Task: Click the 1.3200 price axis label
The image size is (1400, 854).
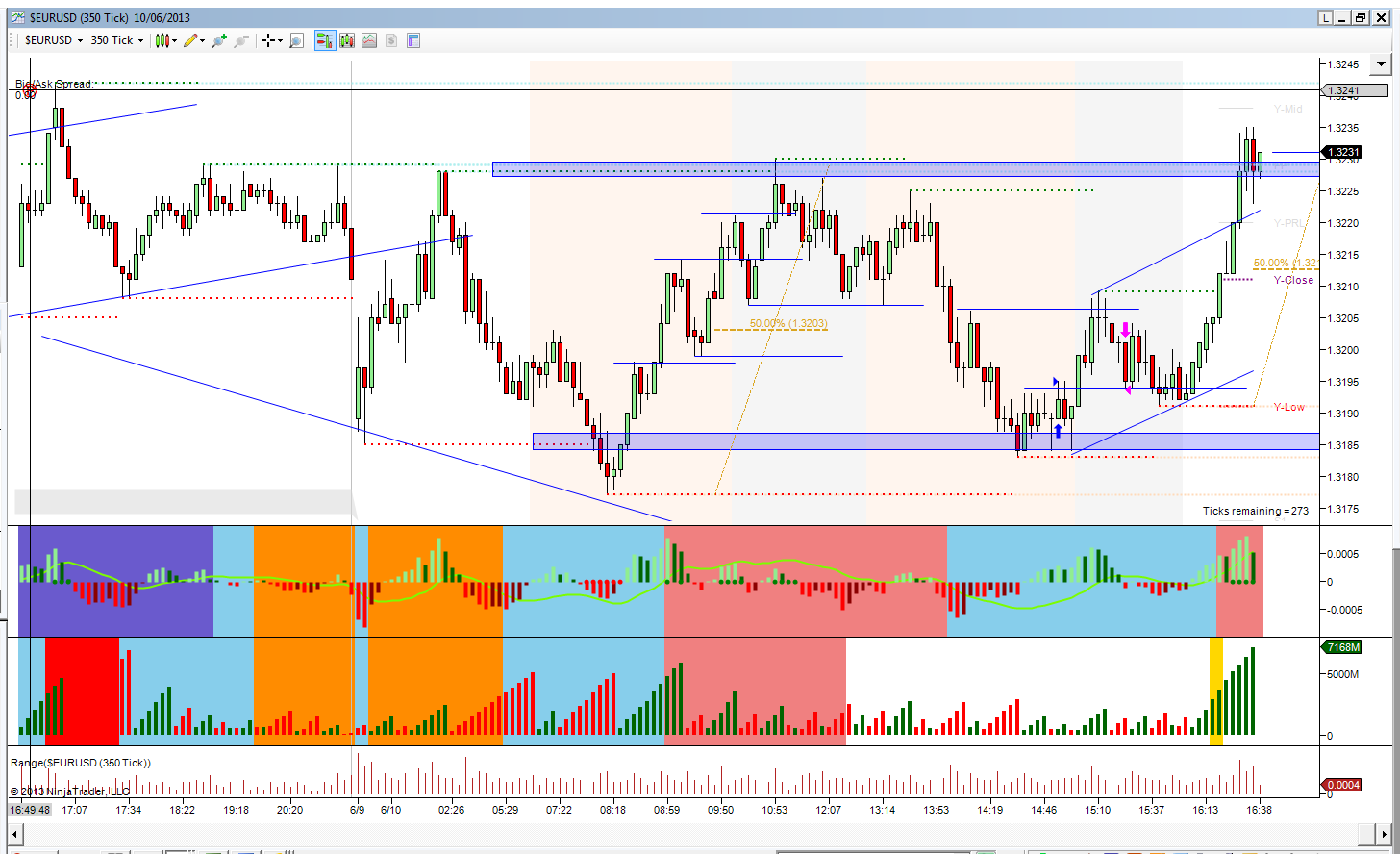Action: (x=1342, y=350)
